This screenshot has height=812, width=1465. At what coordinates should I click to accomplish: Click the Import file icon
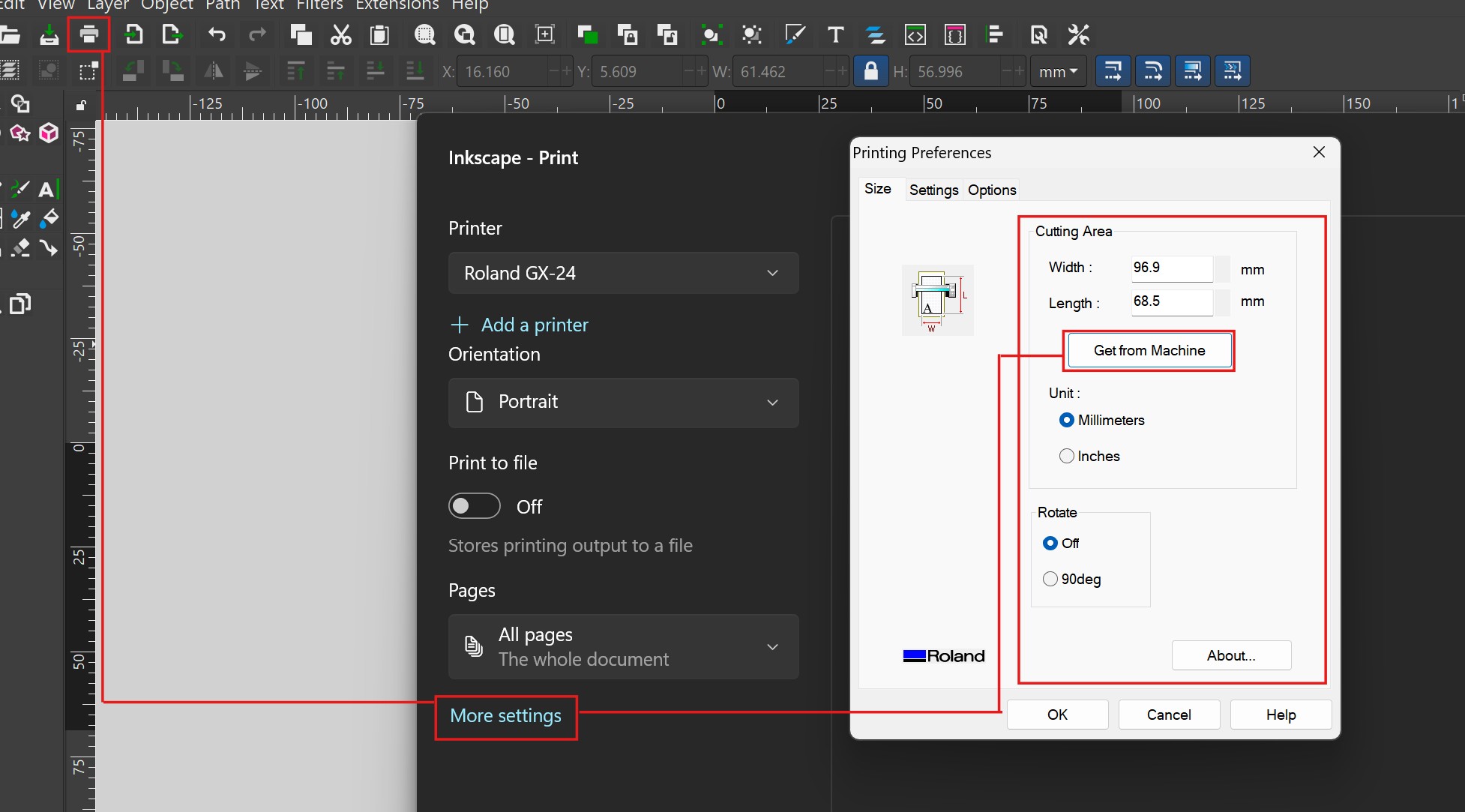pos(133,34)
